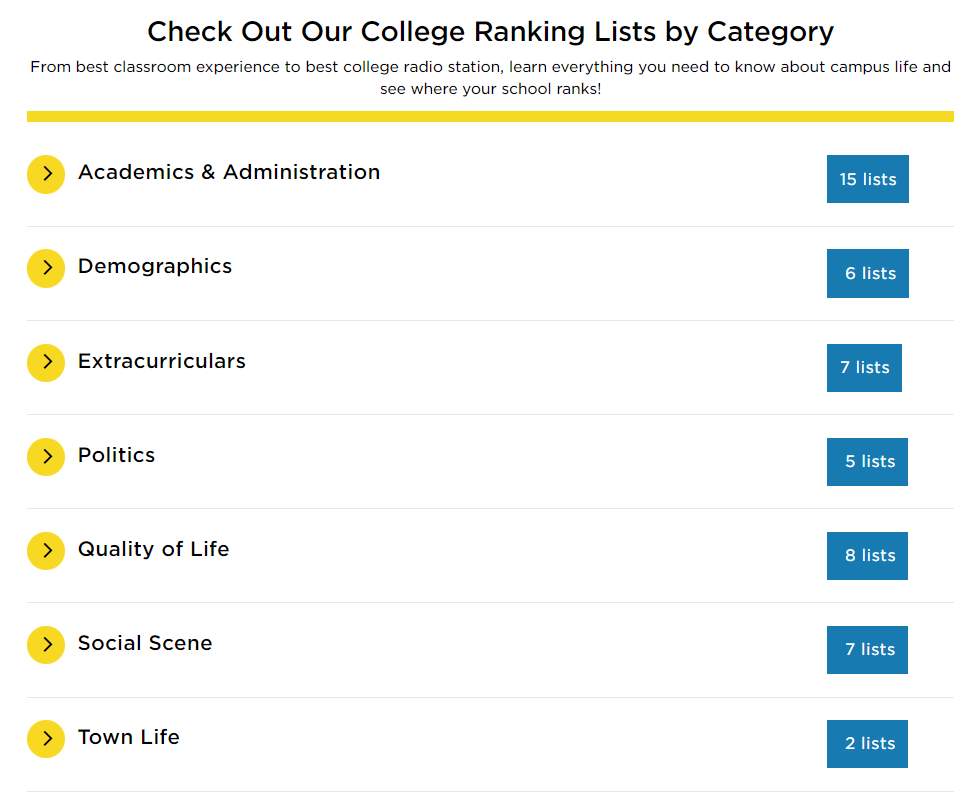Open the Extracurriculars yellow arrow icon

46,362
